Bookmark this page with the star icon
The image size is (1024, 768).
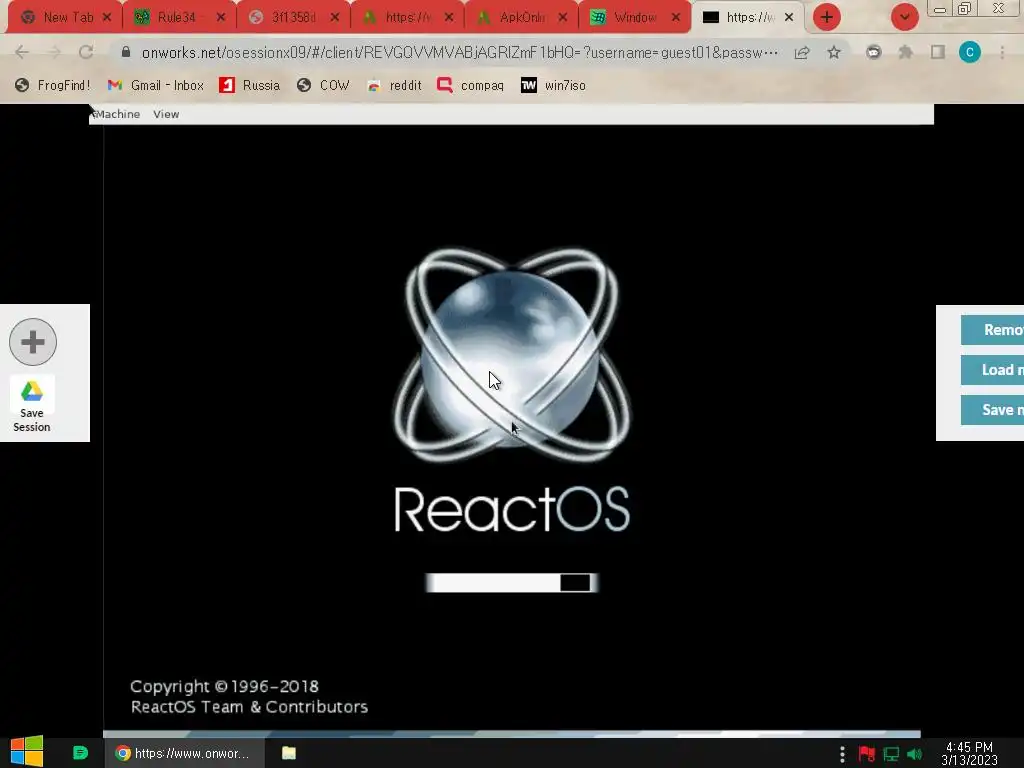pos(834,52)
